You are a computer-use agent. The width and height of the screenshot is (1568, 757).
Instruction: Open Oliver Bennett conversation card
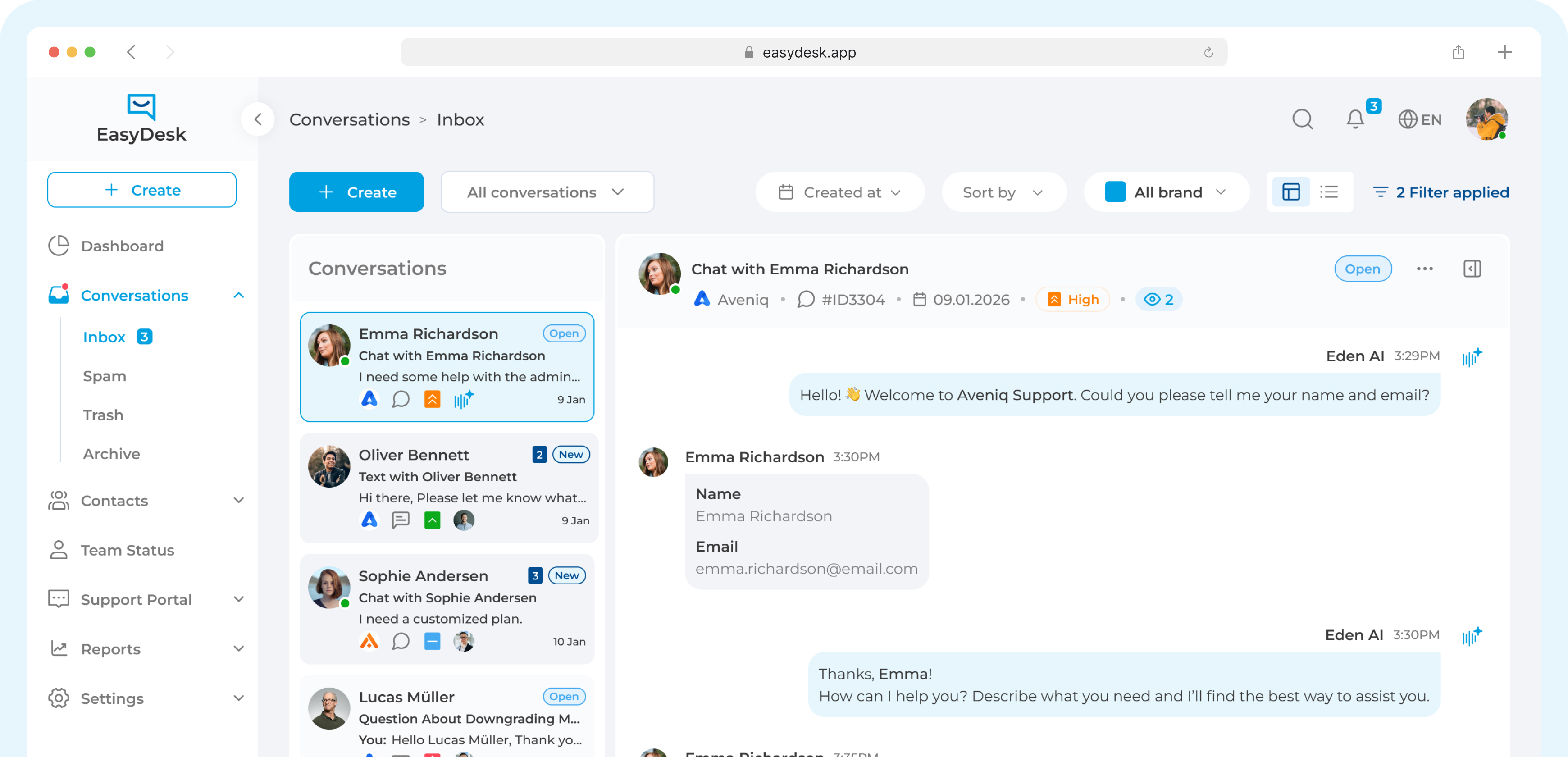(x=449, y=488)
